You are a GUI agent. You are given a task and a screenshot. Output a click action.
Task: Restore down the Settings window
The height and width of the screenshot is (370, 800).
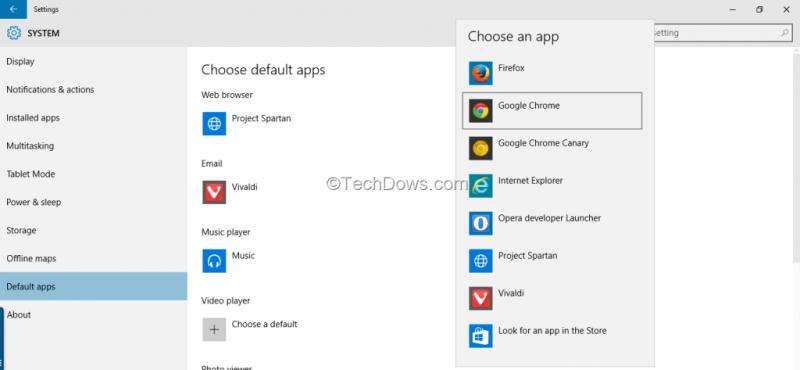(759, 9)
